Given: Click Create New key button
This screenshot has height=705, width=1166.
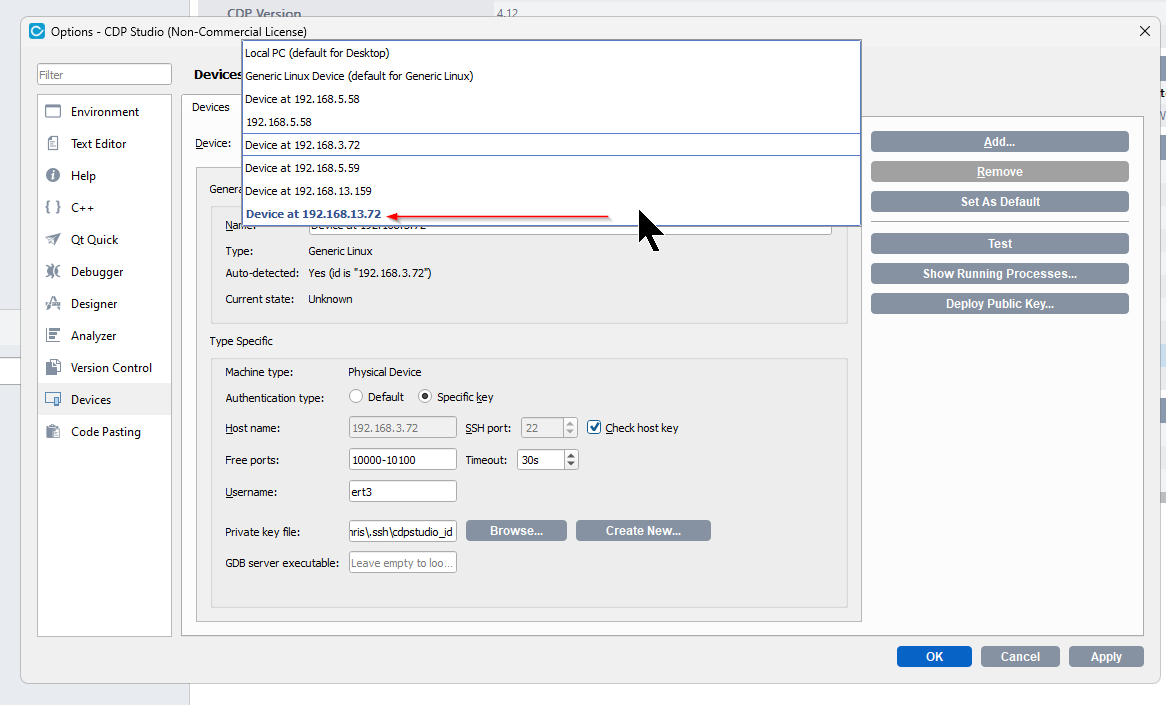Looking at the screenshot, I should [643, 530].
